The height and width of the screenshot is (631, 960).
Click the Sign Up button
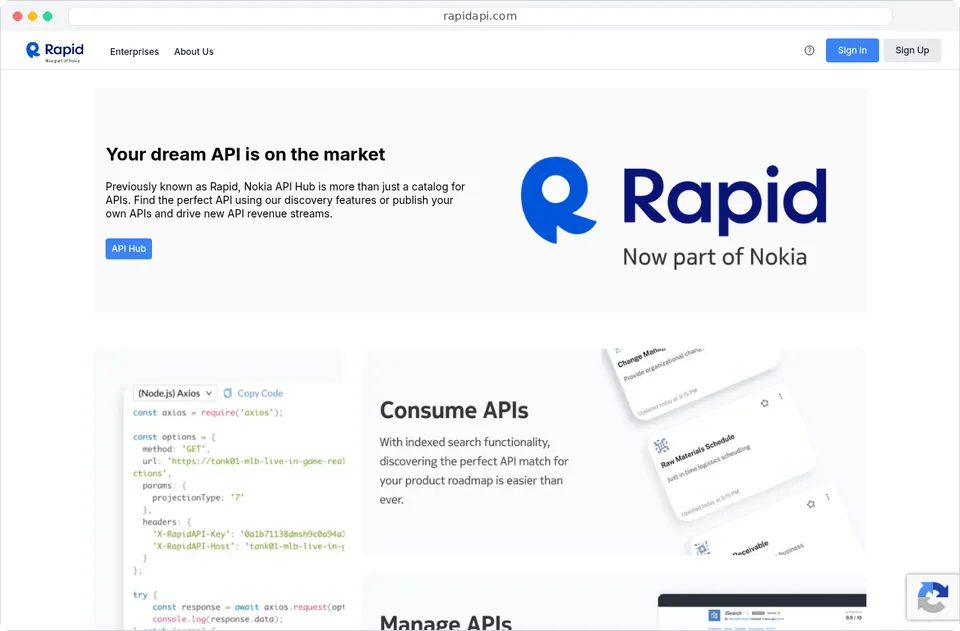pyautogui.click(x=912, y=50)
